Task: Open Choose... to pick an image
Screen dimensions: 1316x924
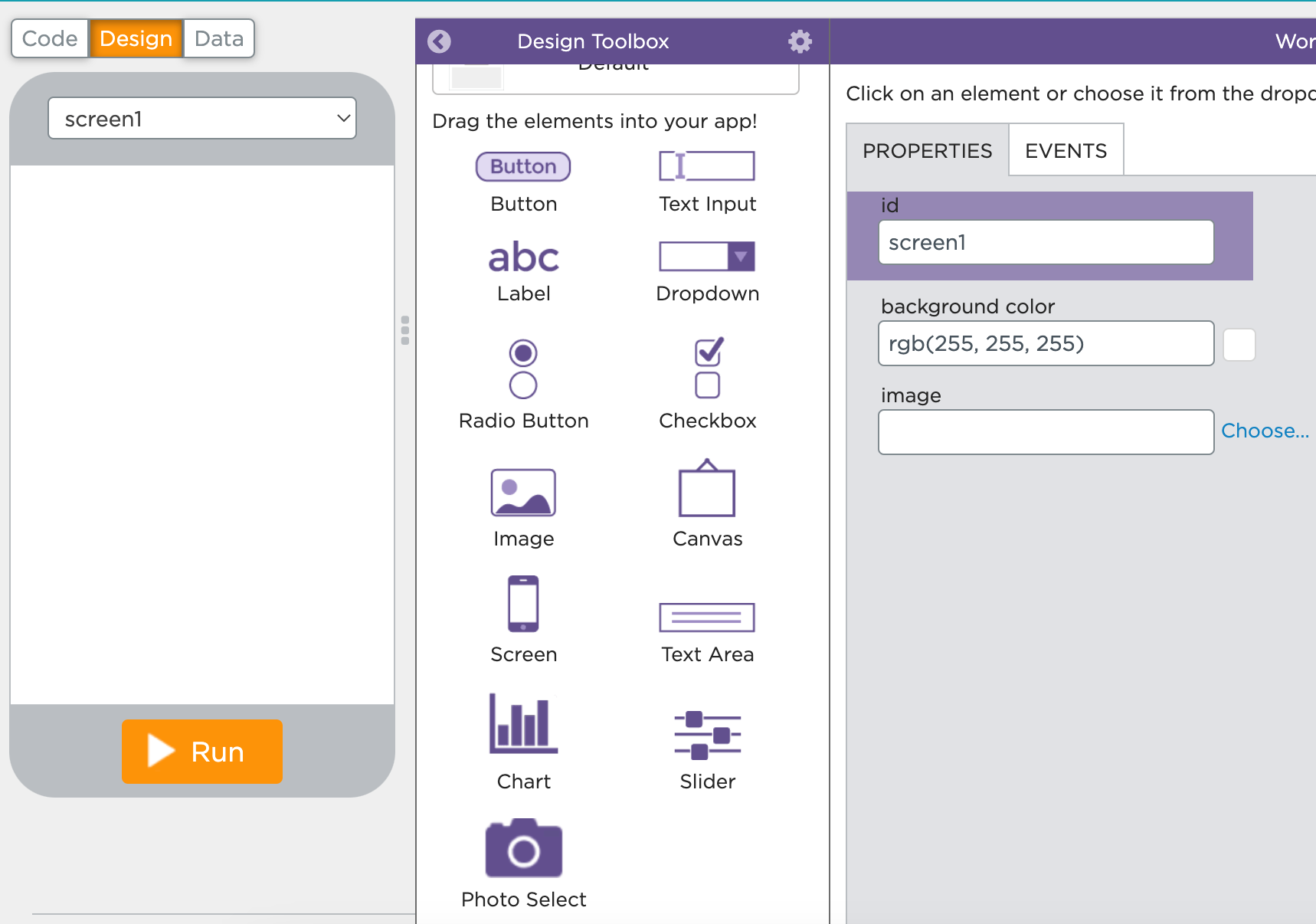Action: point(1264,431)
